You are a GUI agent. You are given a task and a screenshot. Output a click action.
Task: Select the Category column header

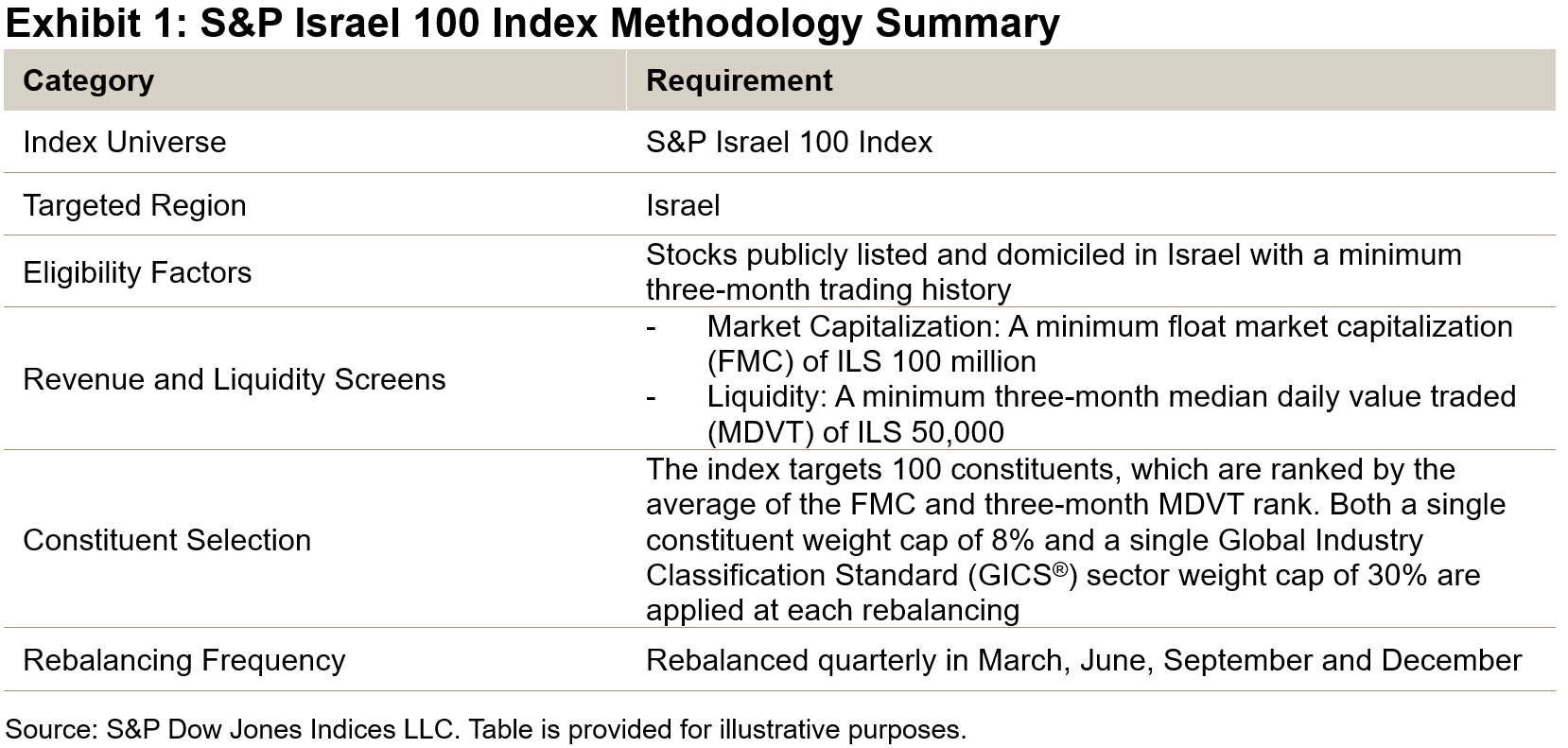(x=88, y=80)
